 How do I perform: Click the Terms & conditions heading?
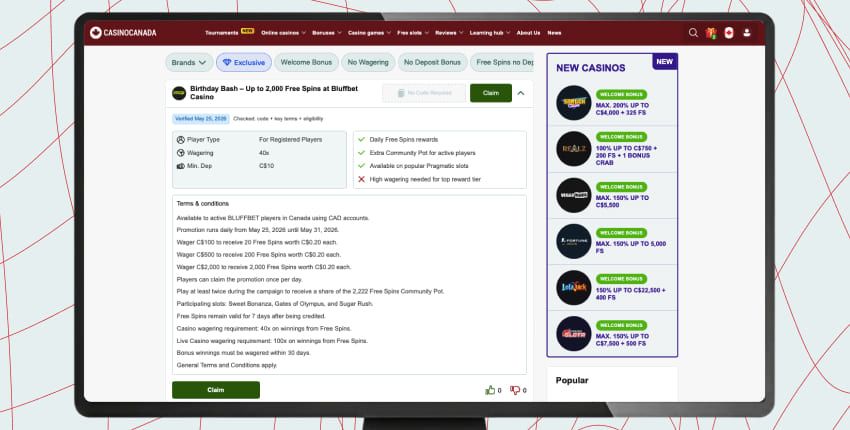203,204
